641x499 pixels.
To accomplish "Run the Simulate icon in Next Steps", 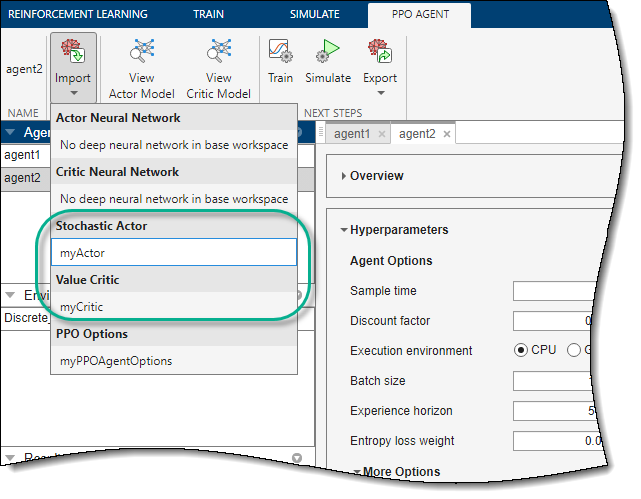I will click(x=327, y=51).
